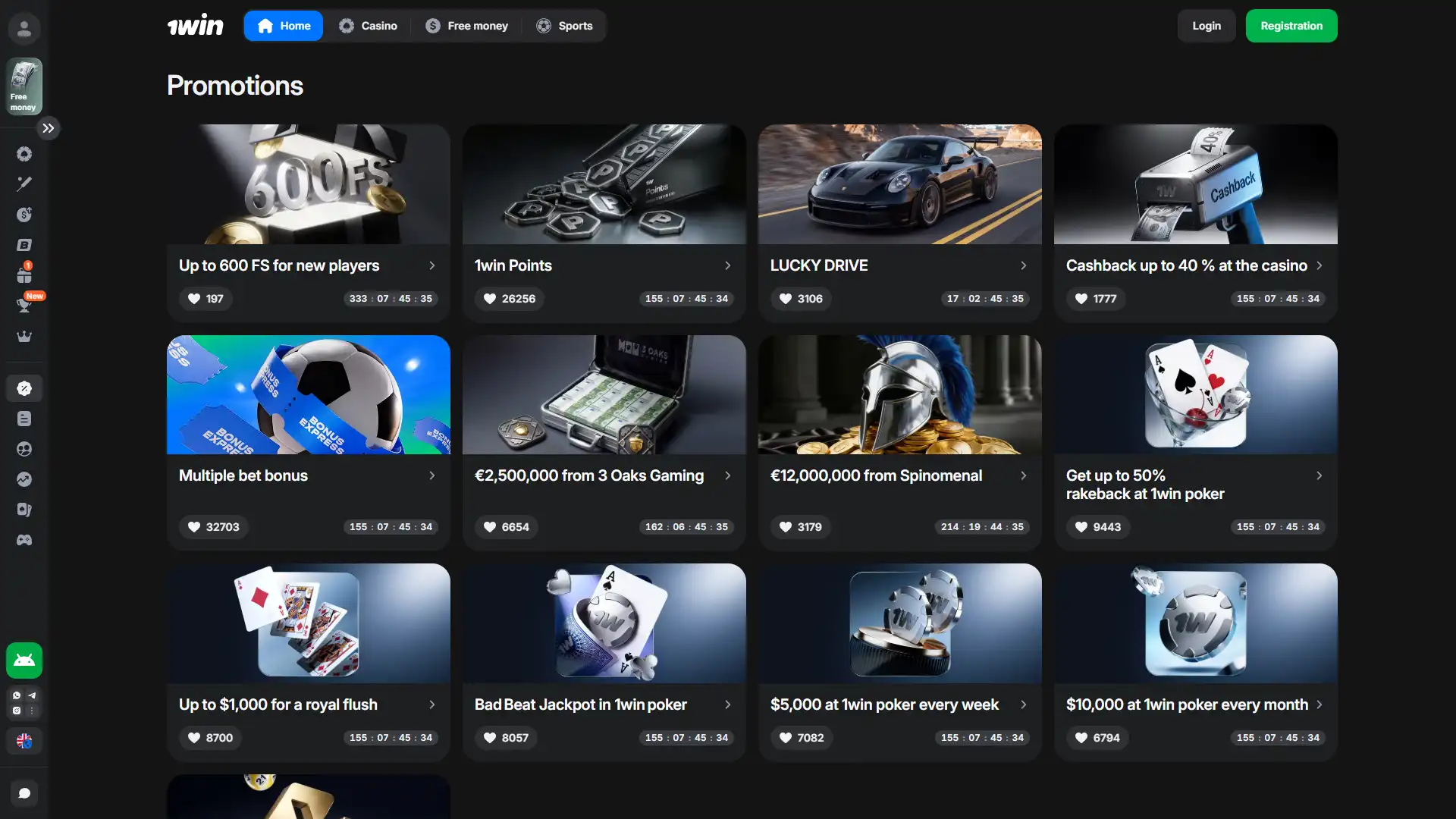Open the WhatsApp contact icon

coord(17,695)
